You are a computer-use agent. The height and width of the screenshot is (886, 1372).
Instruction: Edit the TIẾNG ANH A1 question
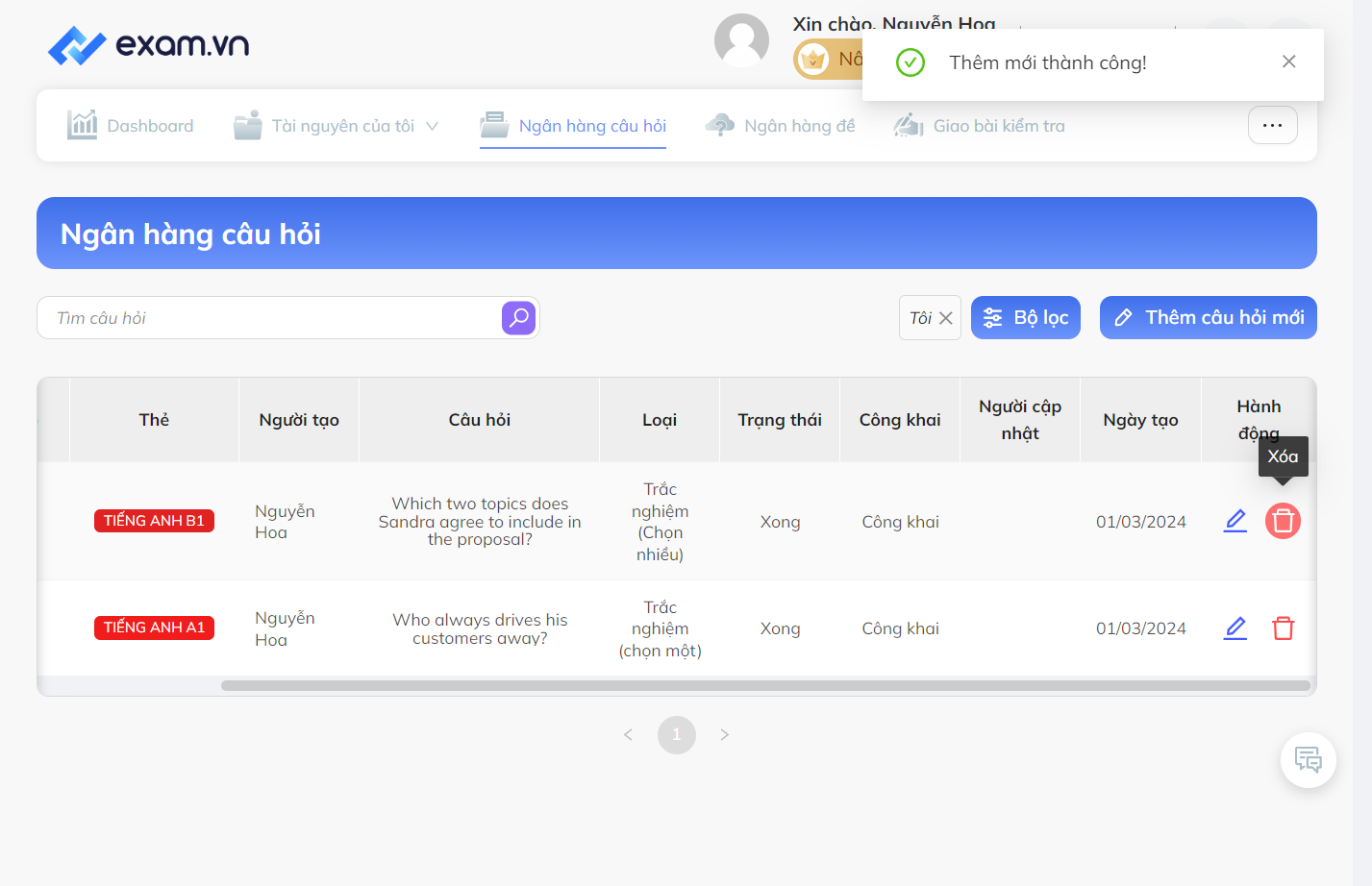coord(1235,628)
